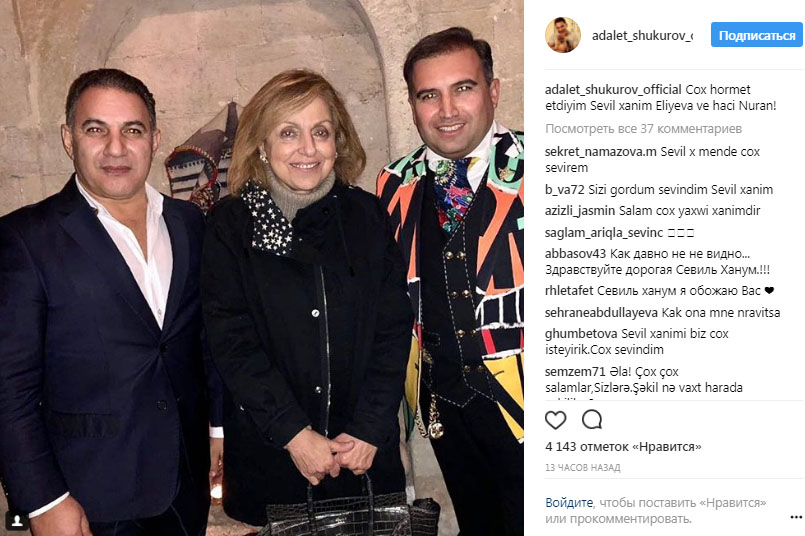
Task: Open adalet_shukurov username in header
Action: point(642,35)
